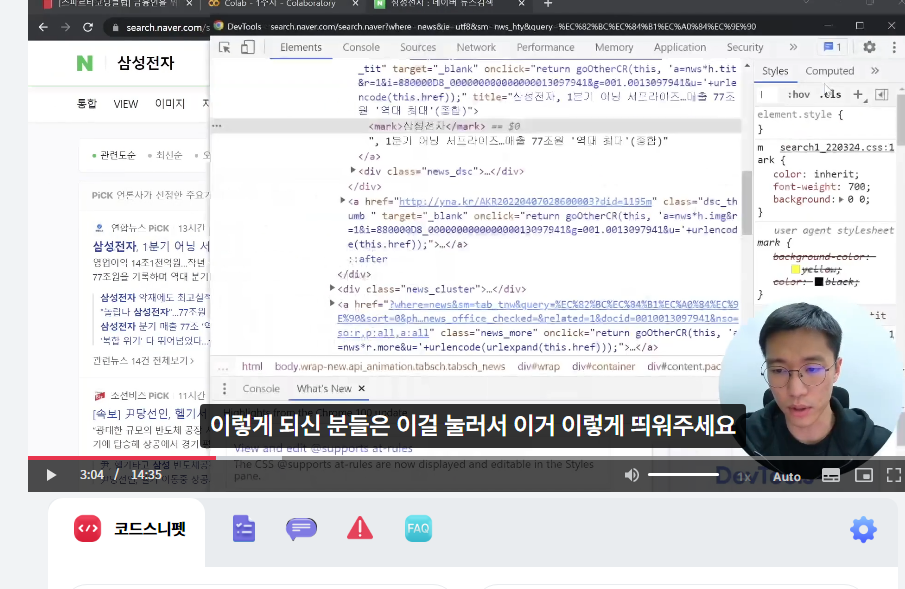Image resolution: width=905 pixels, height=589 pixels.
Task: Open the blue checklist document icon
Action: [x=244, y=528]
